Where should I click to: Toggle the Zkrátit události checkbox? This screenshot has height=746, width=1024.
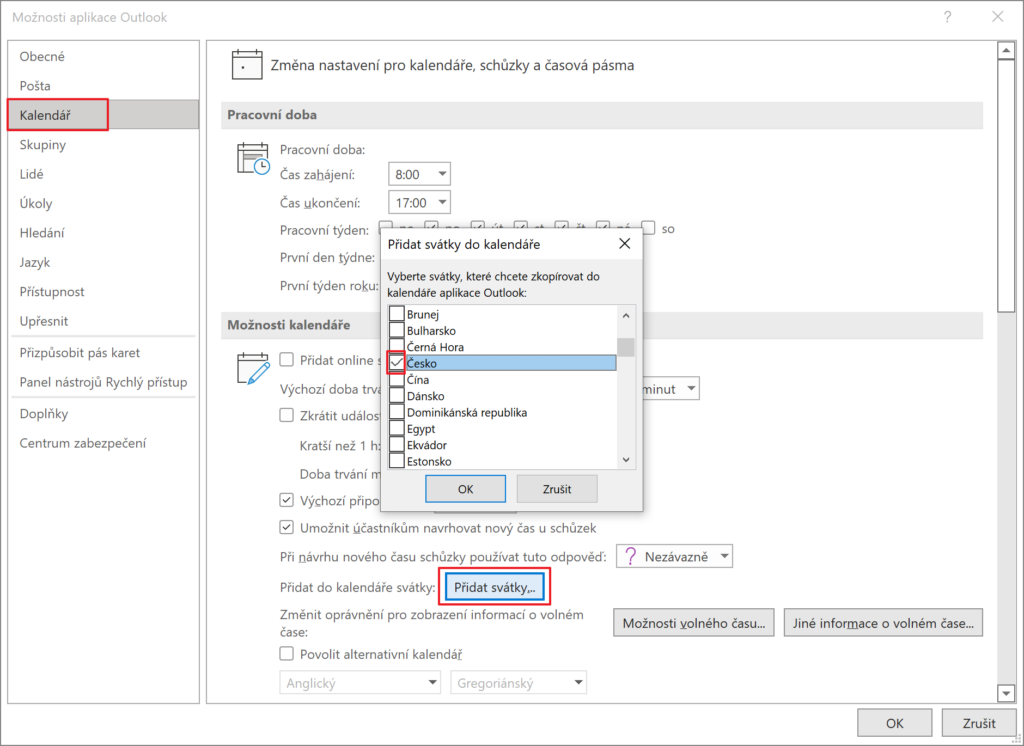tap(286, 415)
